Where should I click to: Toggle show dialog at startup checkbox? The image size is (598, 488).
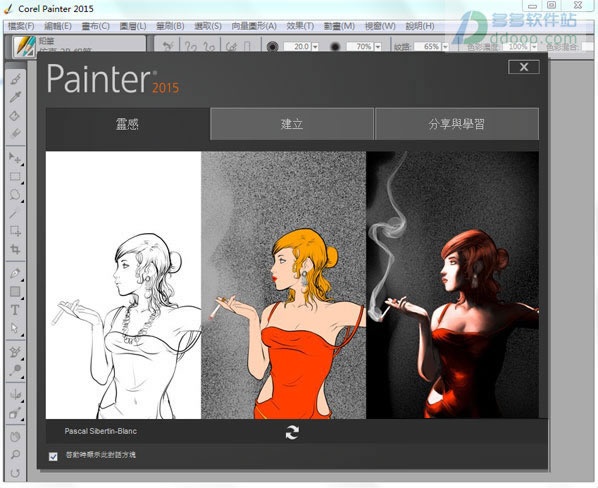[53, 456]
